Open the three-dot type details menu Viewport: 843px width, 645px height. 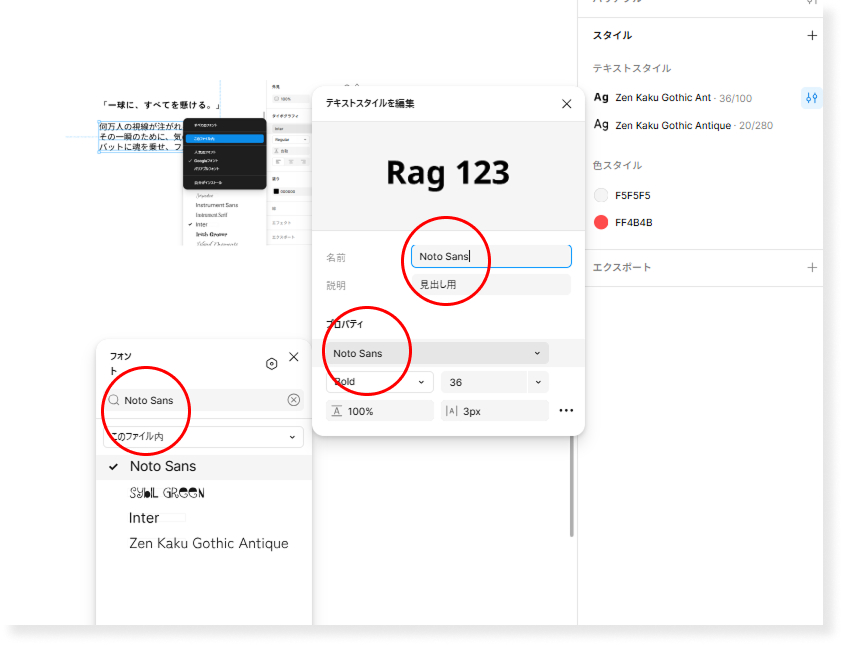coord(566,410)
